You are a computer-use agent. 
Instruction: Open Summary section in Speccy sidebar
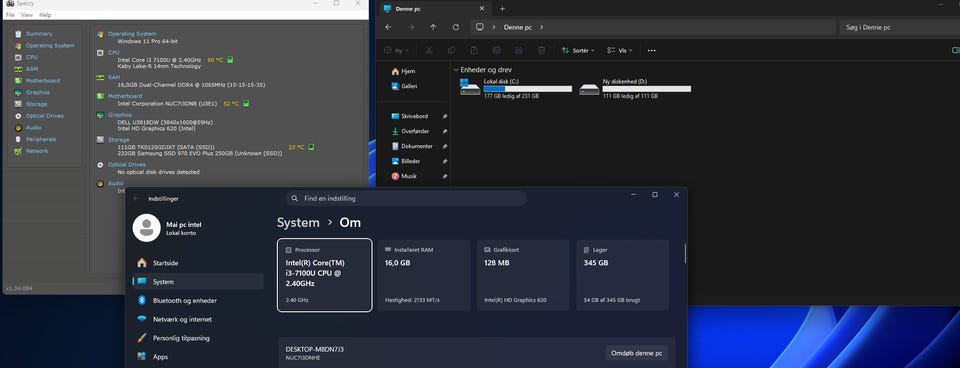(39, 34)
